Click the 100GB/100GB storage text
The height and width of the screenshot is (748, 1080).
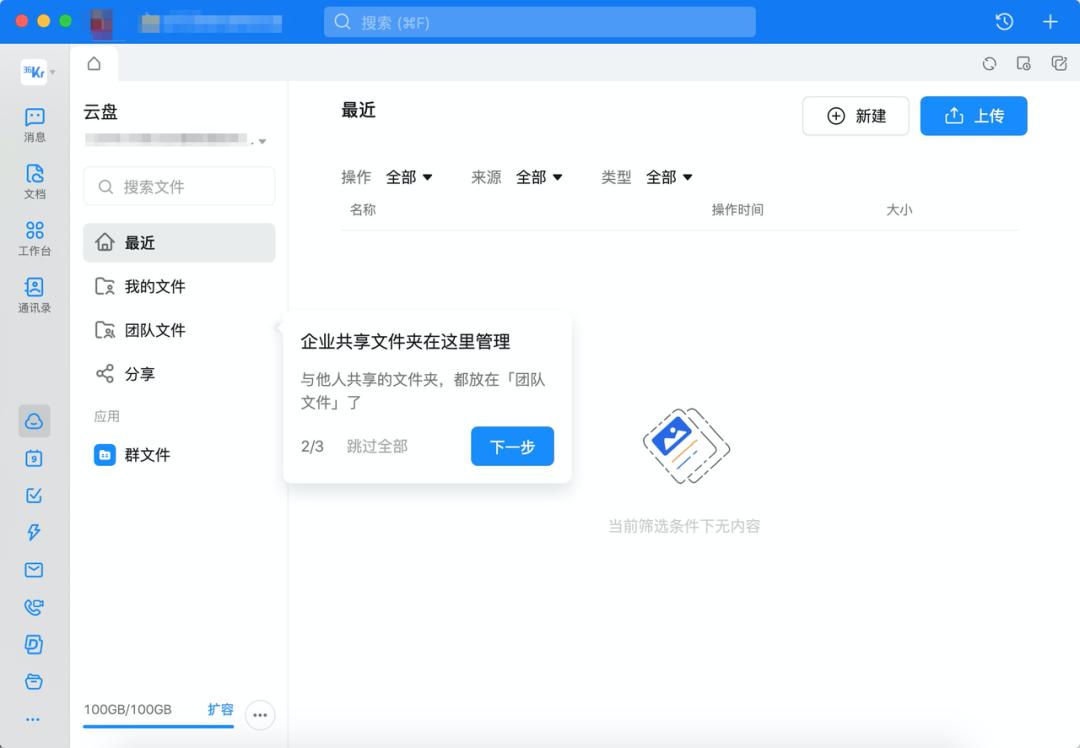(x=127, y=709)
